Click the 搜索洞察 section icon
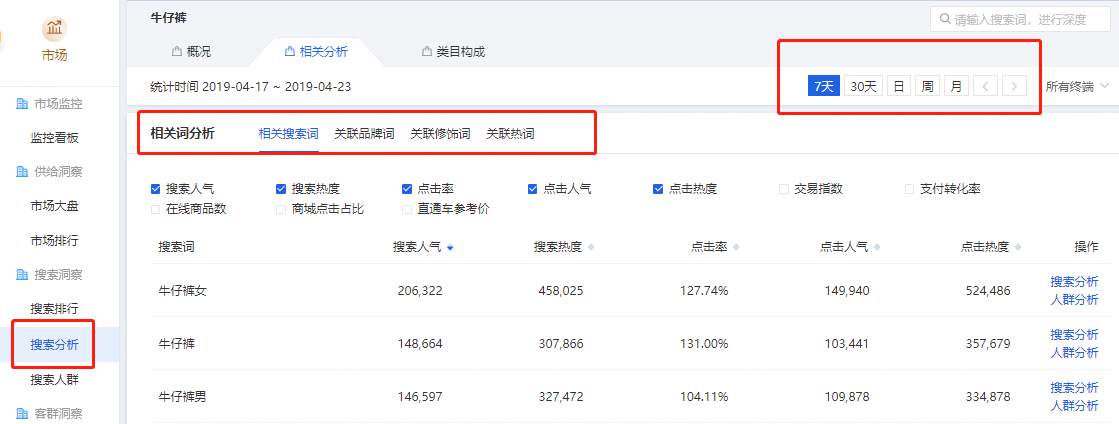 21,274
